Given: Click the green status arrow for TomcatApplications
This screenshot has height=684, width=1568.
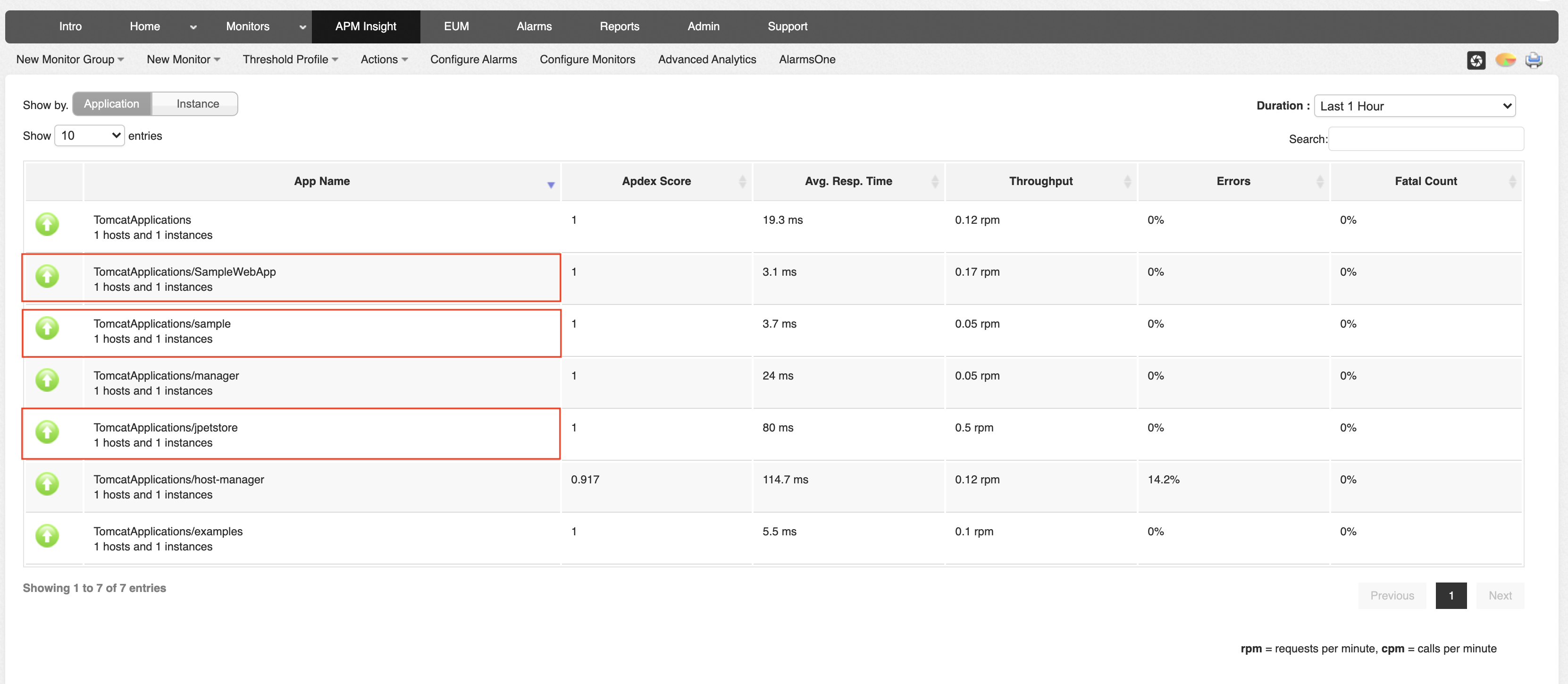Looking at the screenshot, I should pyautogui.click(x=47, y=224).
